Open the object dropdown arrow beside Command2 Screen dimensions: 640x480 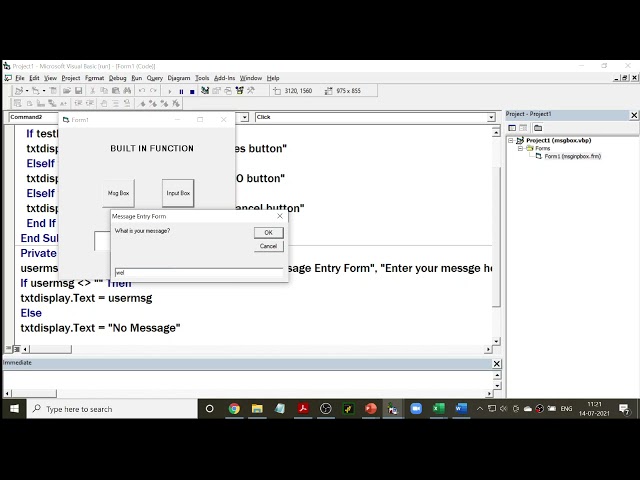click(x=244, y=118)
